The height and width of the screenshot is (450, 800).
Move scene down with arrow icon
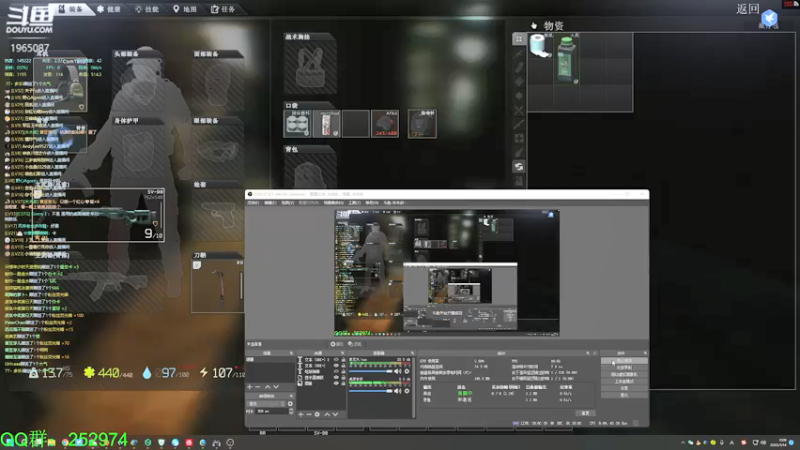click(x=276, y=387)
